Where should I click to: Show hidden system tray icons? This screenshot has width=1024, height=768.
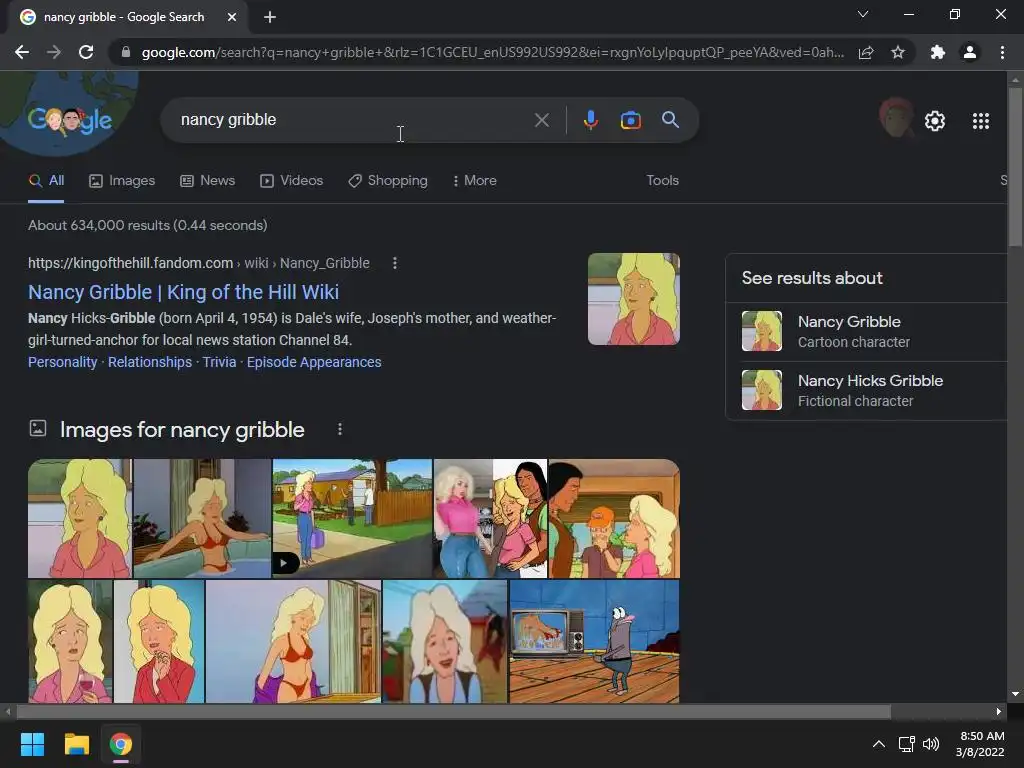point(879,744)
